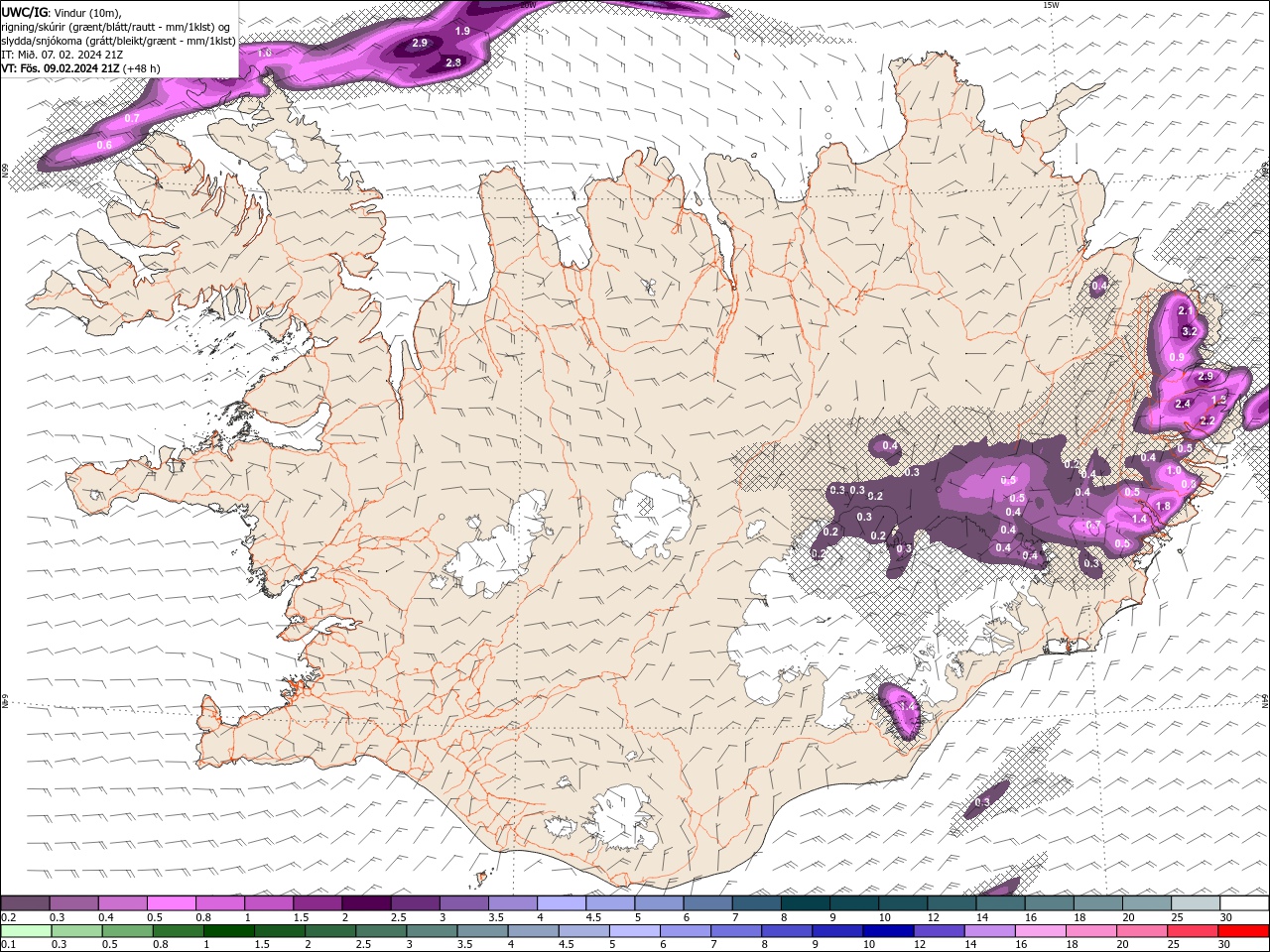Screen dimensions: 1270x952
Task: Select lower legend deep blue swatch at 10
Action: [x=888, y=930]
